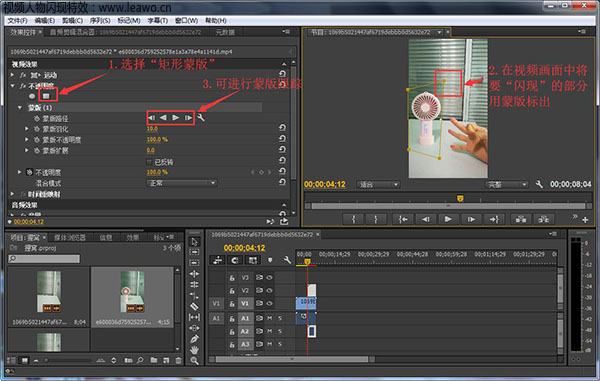The height and width of the screenshot is (381, 600).
Task: Step forward one frame in program monitor
Action: pyautogui.click(x=471, y=219)
